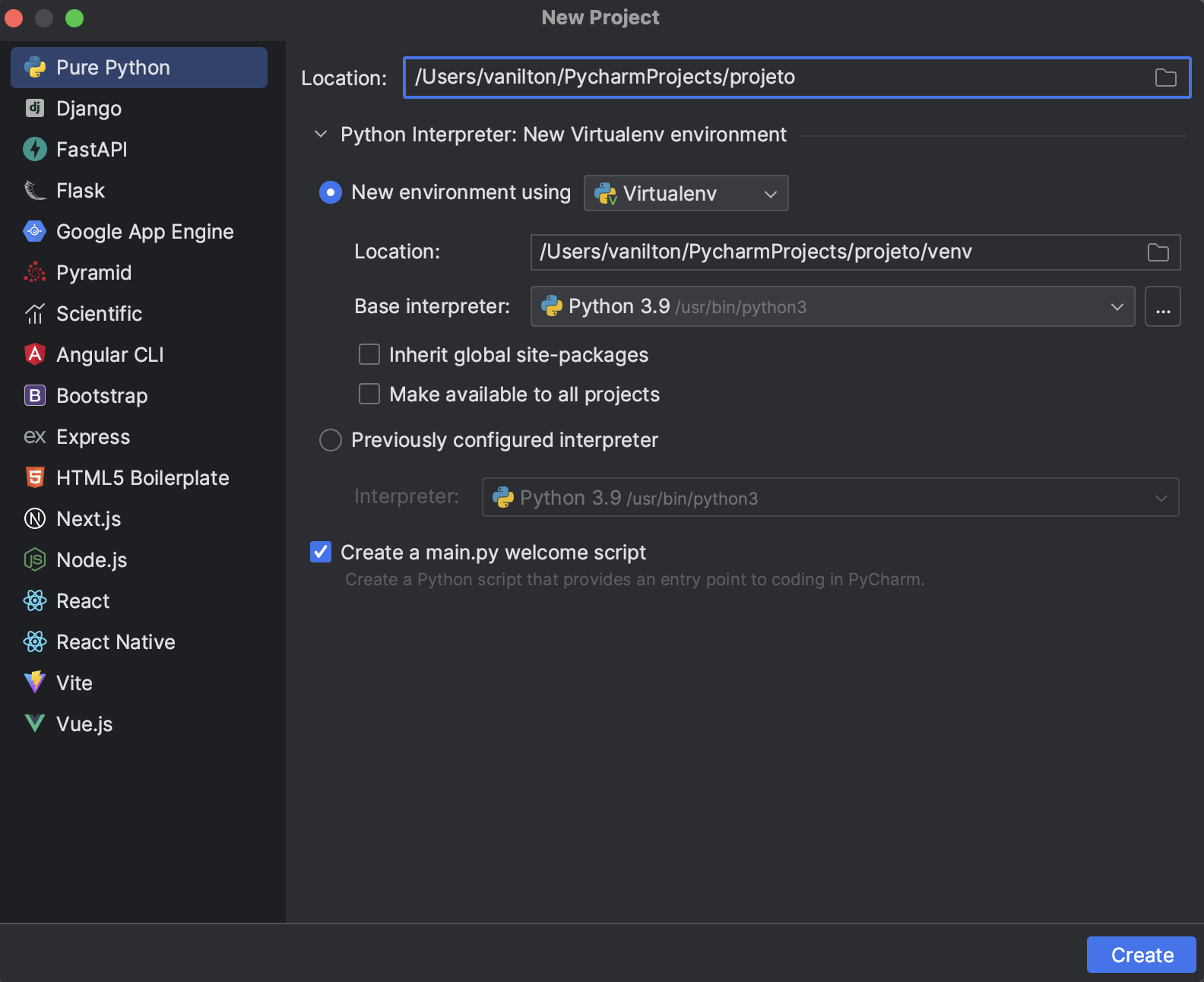This screenshot has width=1204, height=982.
Task: Enable Inherit global site-packages checkbox
Action: tap(369, 354)
